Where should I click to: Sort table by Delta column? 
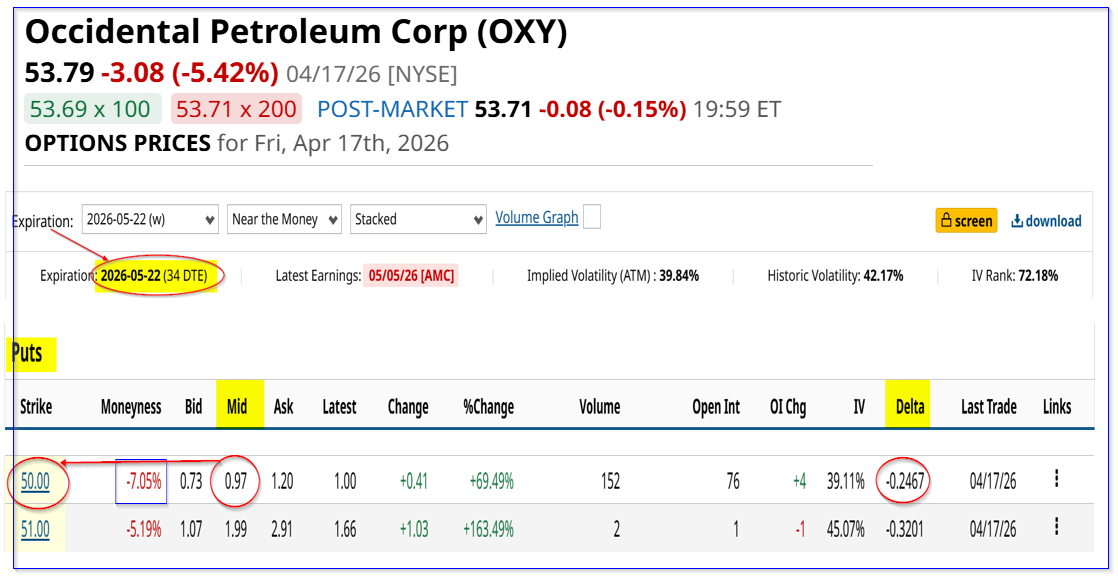pos(910,407)
